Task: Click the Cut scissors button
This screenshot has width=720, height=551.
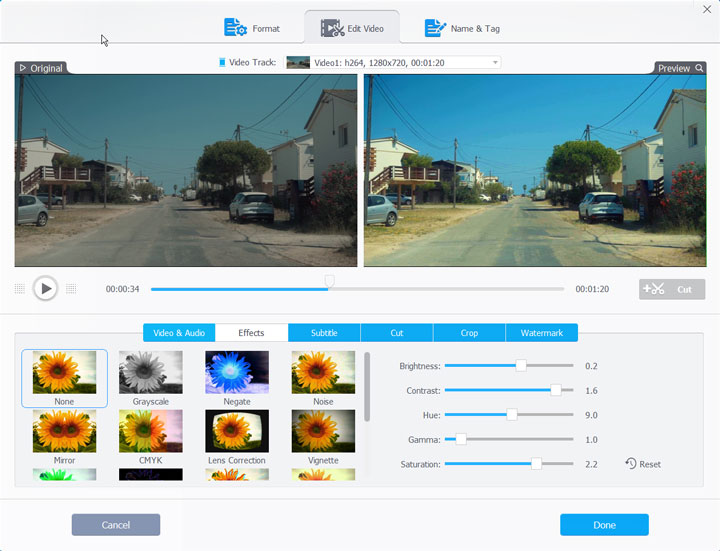Action: pyautogui.click(x=672, y=289)
